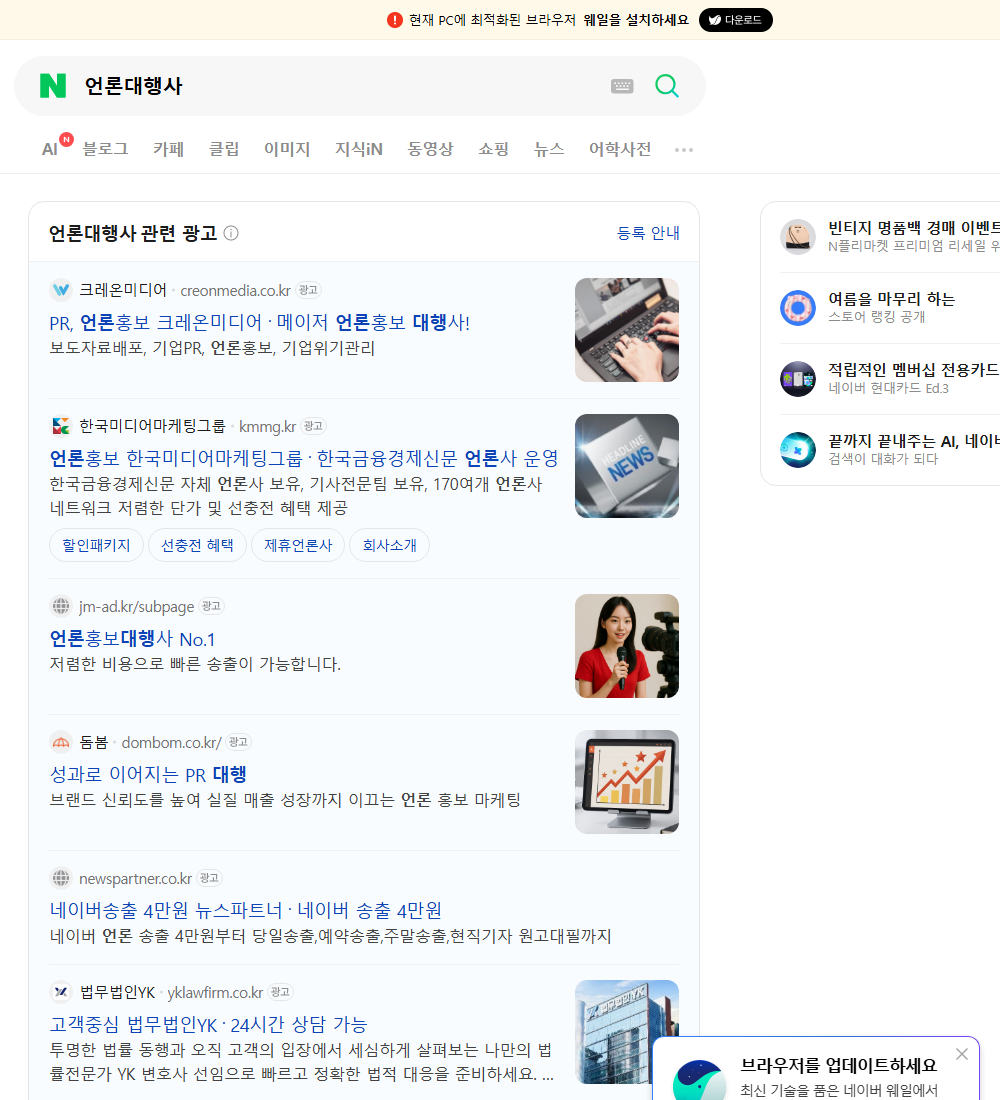Close the browser update popup

962,1054
